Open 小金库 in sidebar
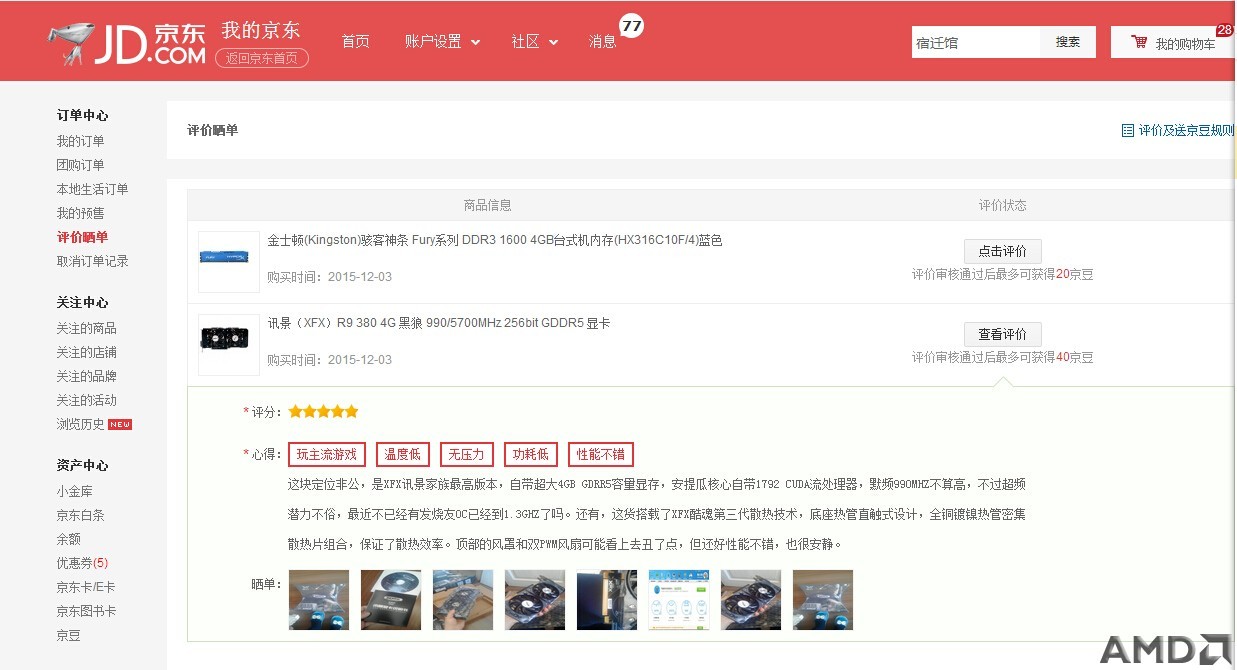 click(74, 491)
